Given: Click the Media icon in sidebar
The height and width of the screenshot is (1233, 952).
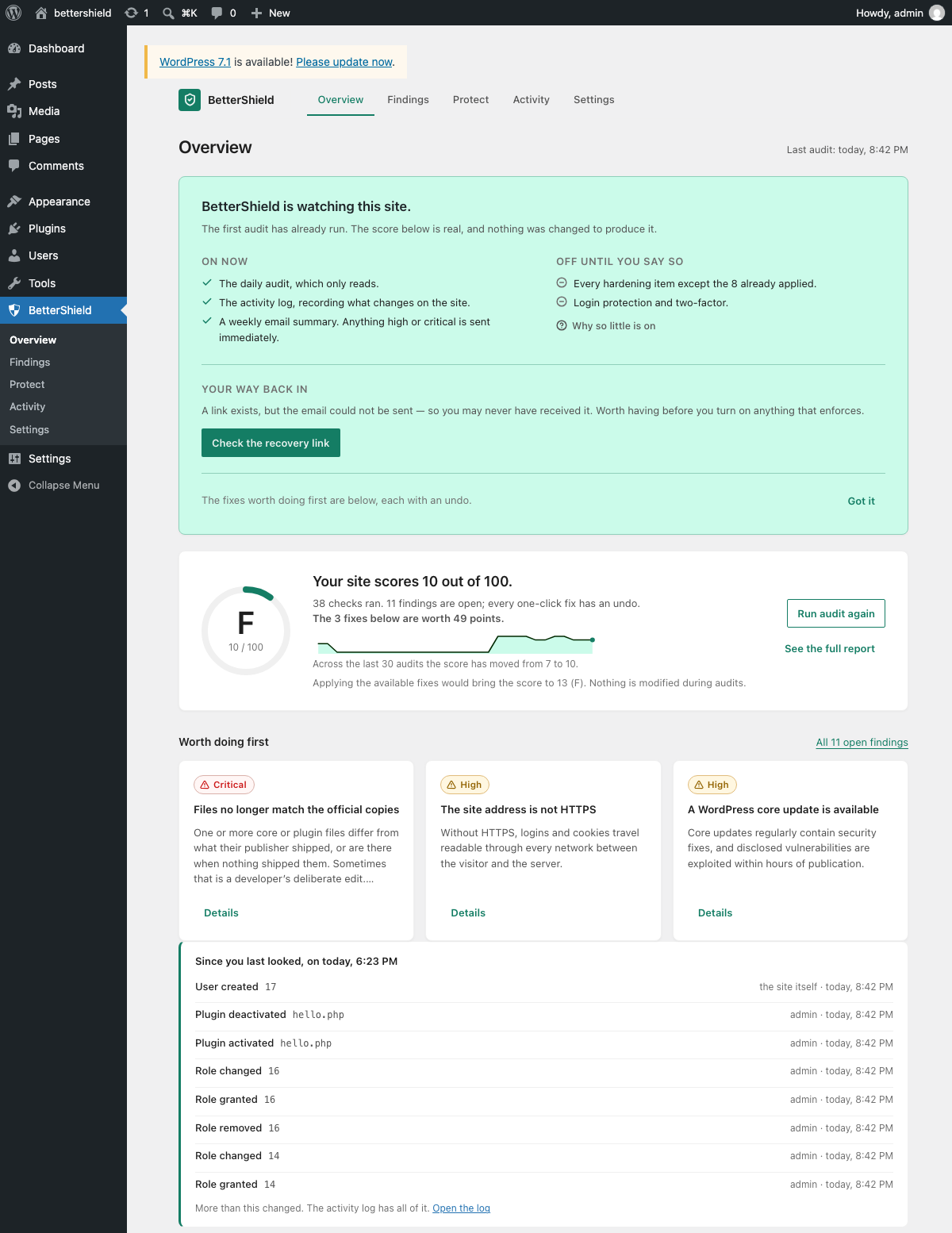Looking at the screenshot, I should click(x=14, y=111).
